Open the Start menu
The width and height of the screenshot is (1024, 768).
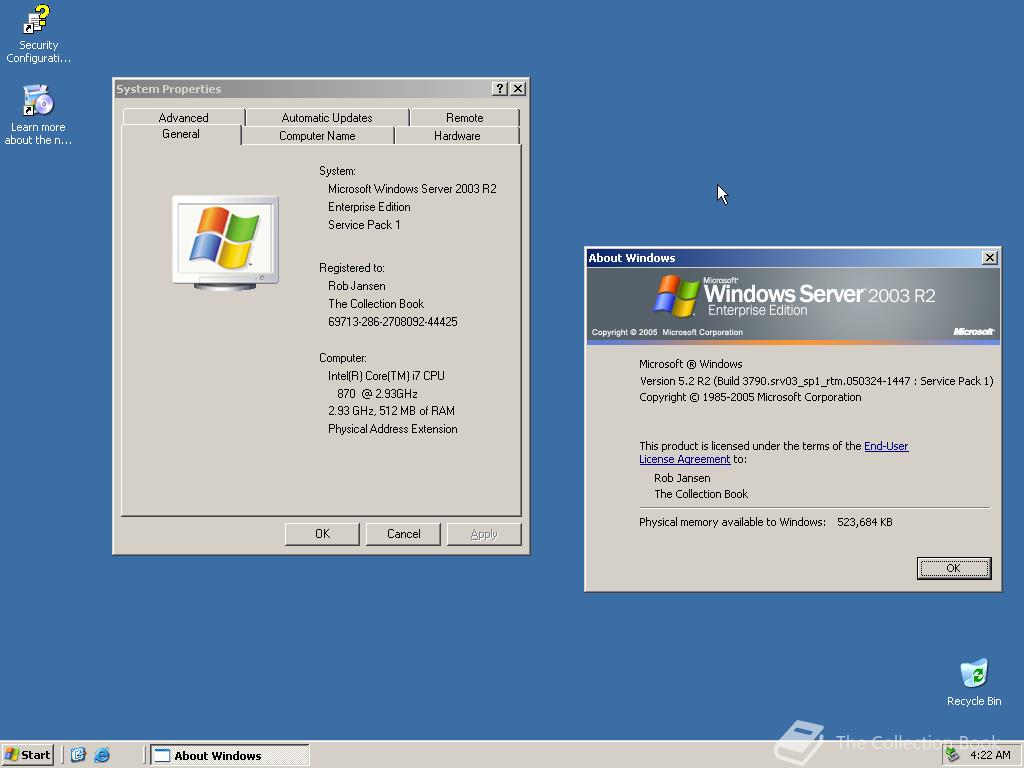coord(27,755)
